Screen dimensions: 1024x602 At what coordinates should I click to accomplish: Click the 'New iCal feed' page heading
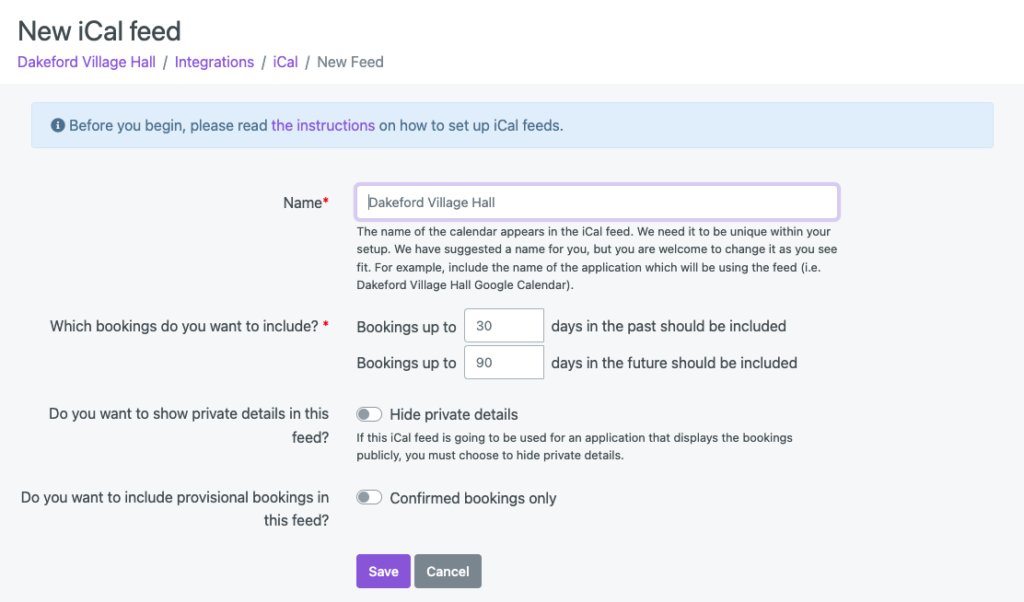tap(99, 31)
